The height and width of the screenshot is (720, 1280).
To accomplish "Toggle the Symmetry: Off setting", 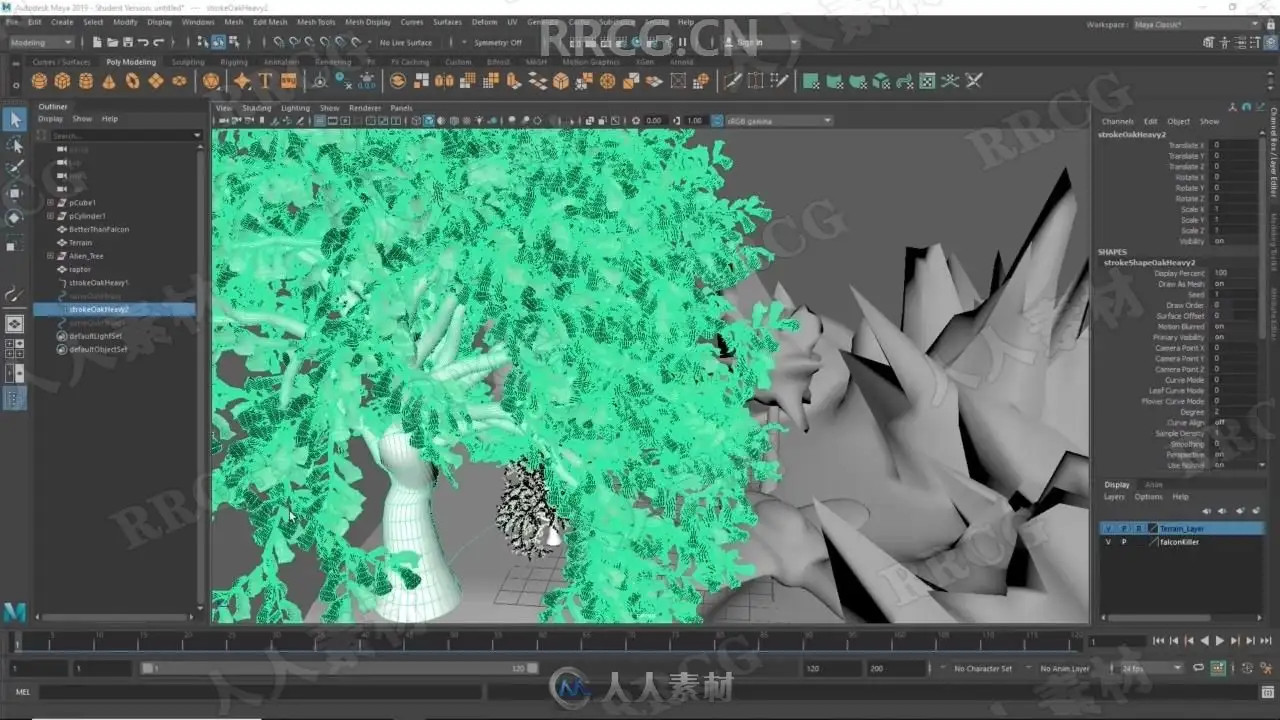I will [498, 43].
